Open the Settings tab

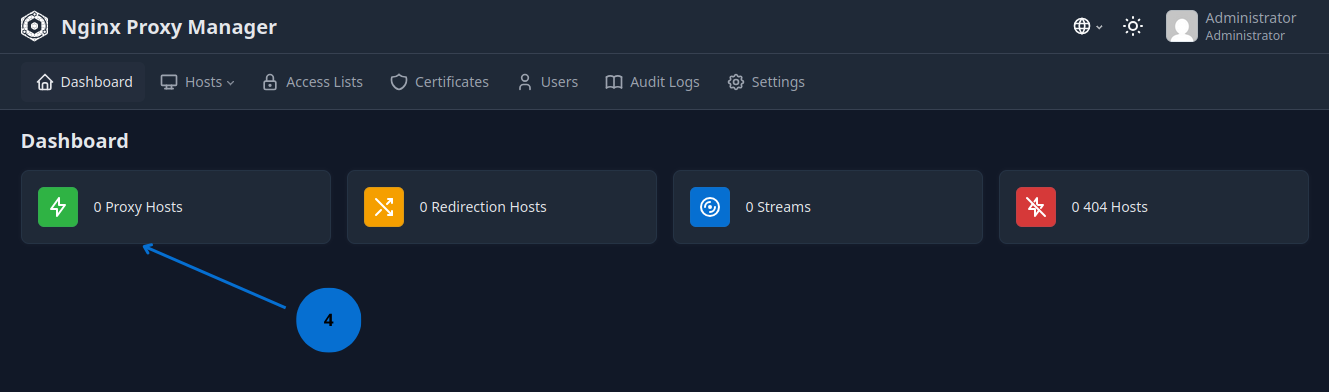tap(766, 82)
